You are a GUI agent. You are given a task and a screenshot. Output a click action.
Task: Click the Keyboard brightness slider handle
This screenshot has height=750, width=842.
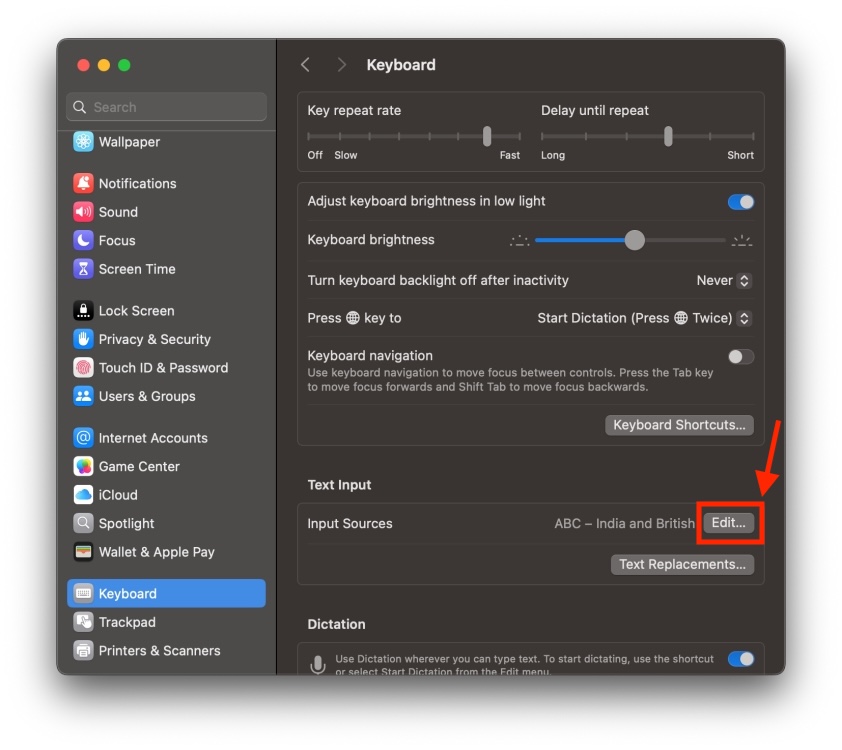coord(633,240)
